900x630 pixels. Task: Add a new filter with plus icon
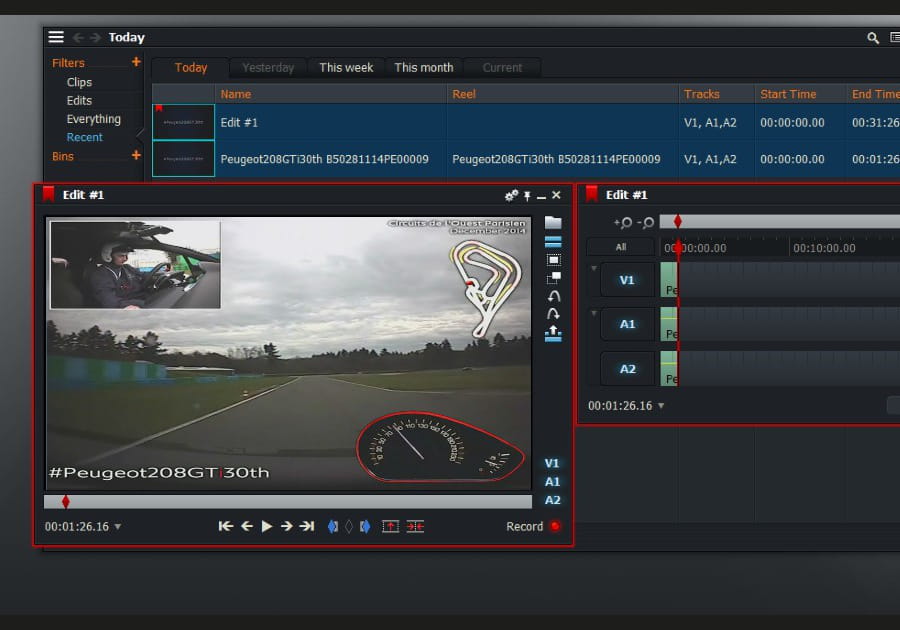click(x=136, y=61)
